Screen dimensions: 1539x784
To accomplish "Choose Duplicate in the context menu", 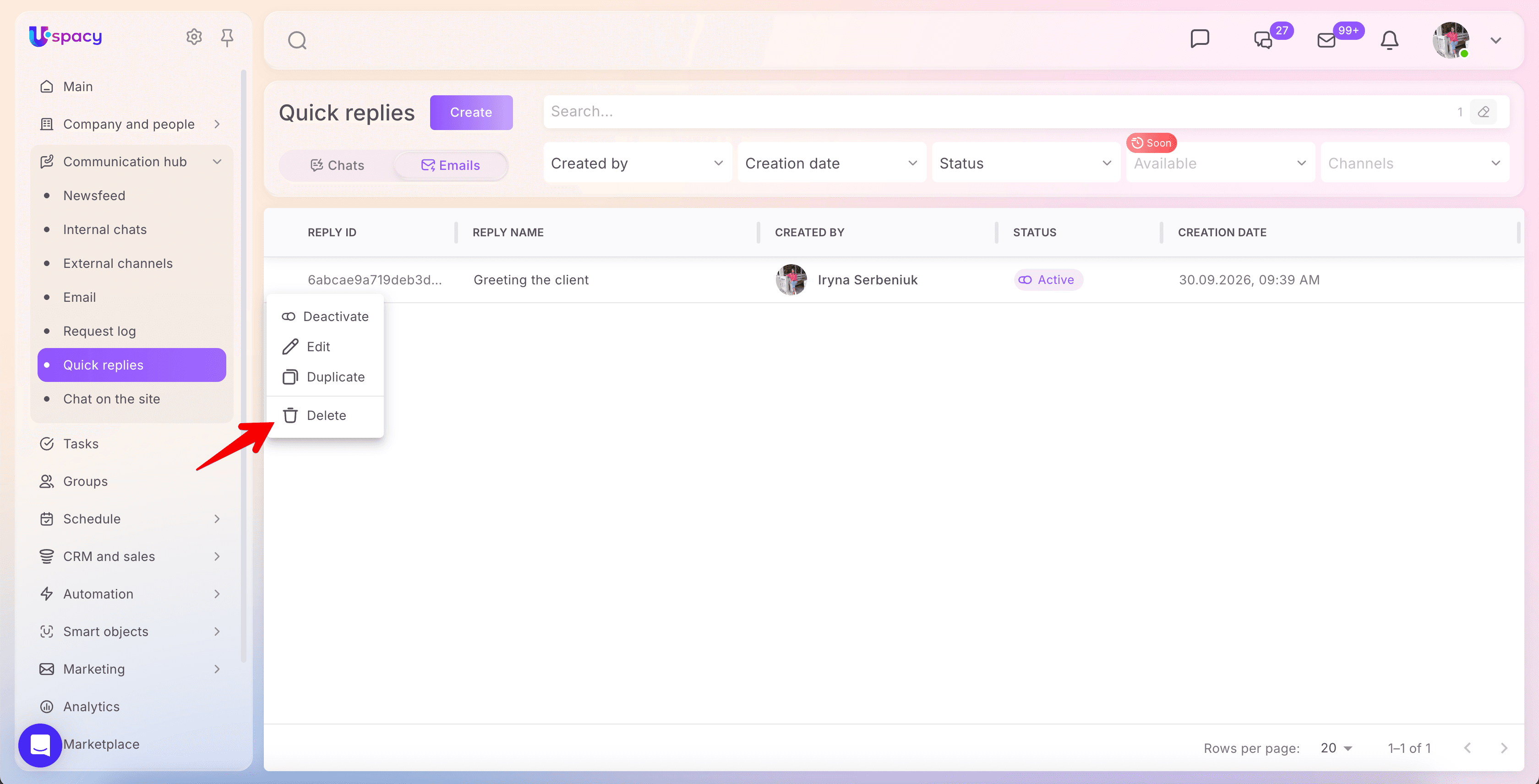I will pos(325,377).
